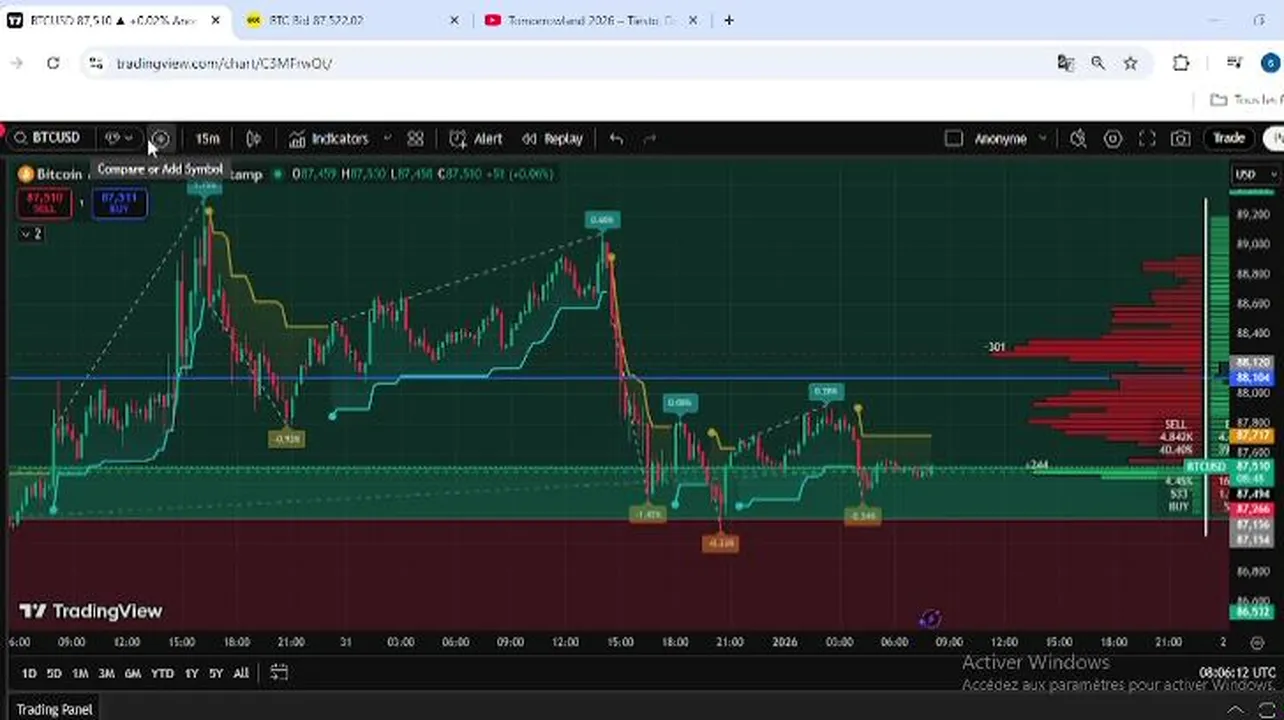This screenshot has height=720, width=1284.
Task: Open the Go to date calendar icon
Action: (x=279, y=673)
